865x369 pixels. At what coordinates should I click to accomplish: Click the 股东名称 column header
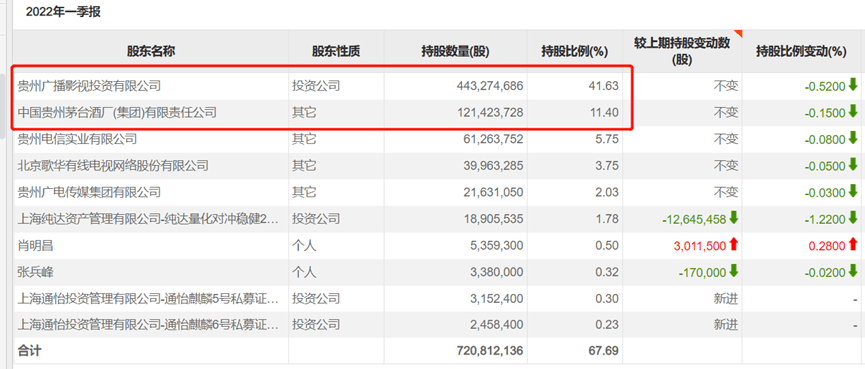coord(151,52)
